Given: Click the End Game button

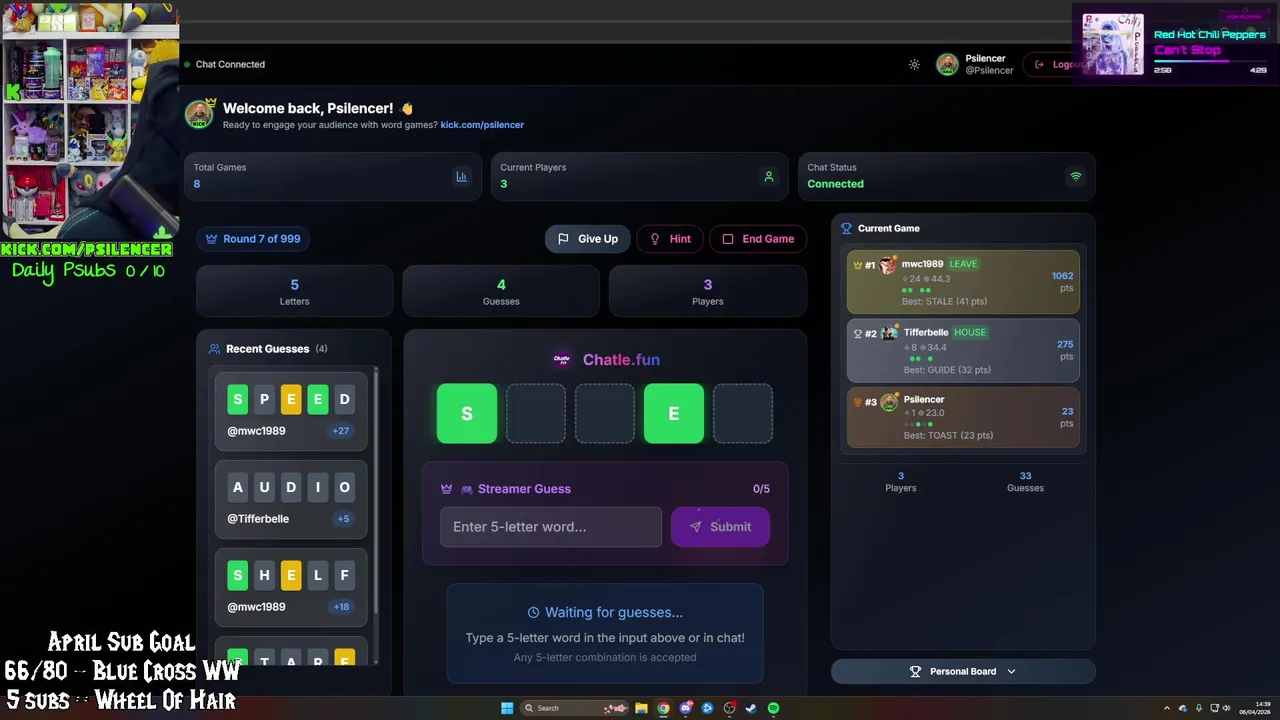Looking at the screenshot, I should click(758, 239).
